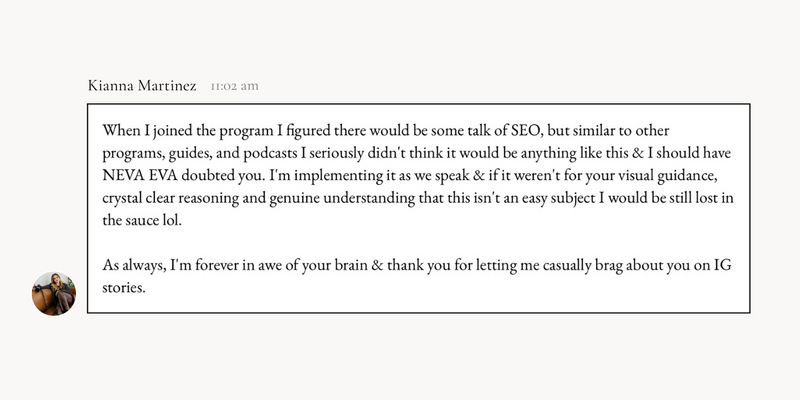This screenshot has height=400, width=800.
Task: Click the phrase 'genuine understanding'
Action: (x=342, y=198)
